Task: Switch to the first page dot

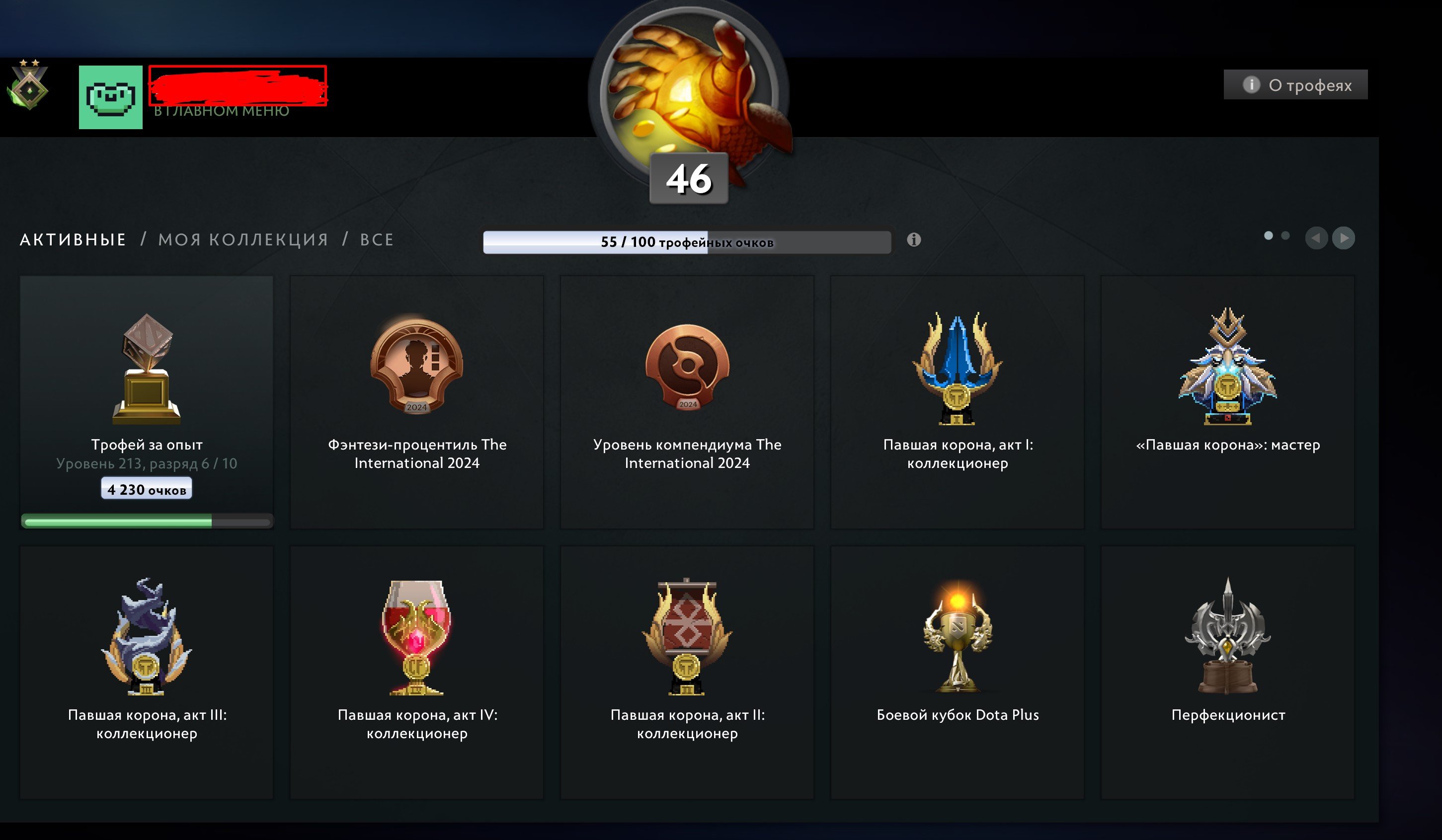Action: [1269, 236]
